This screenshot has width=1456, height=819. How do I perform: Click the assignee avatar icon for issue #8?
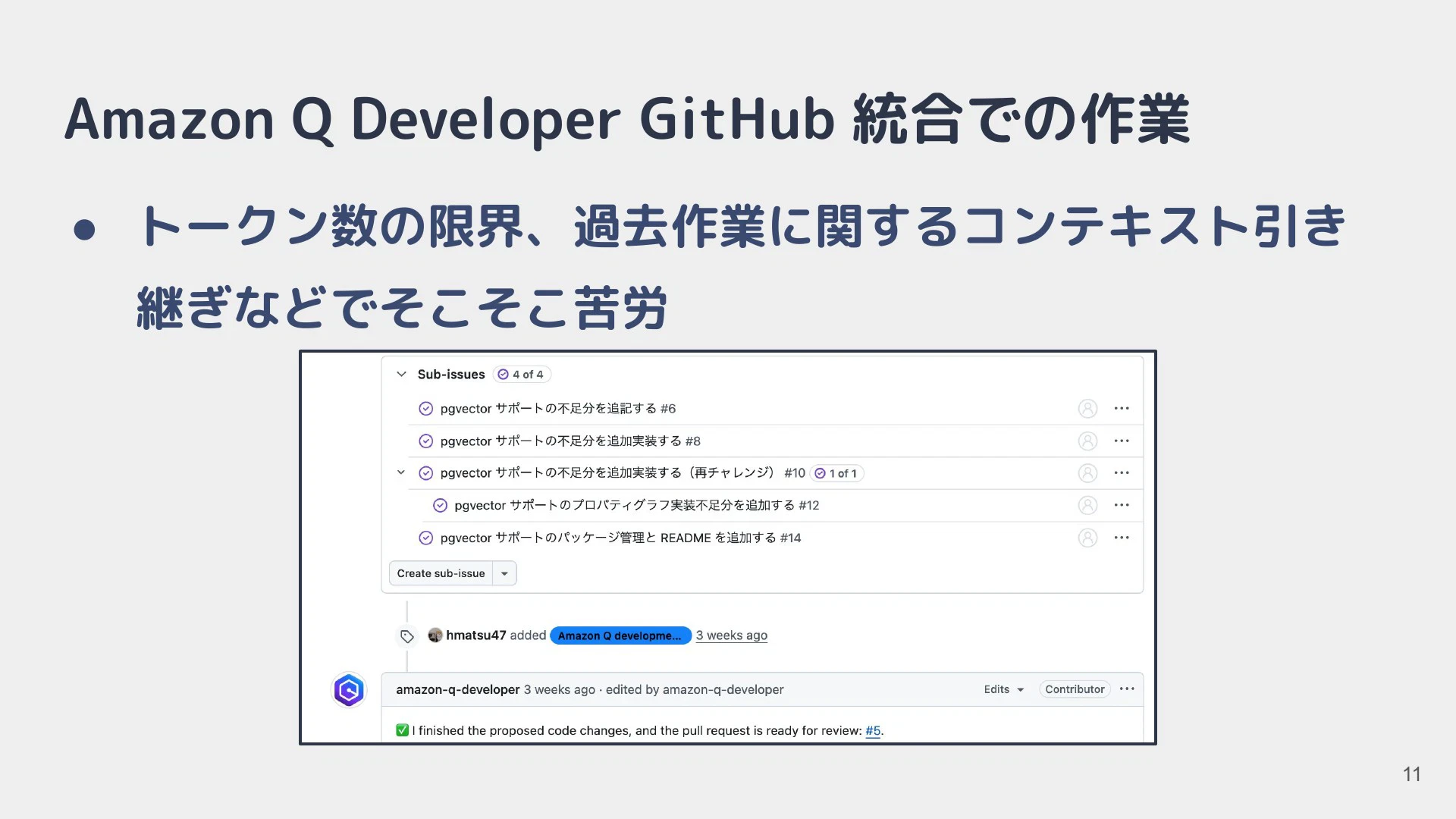coord(1087,441)
